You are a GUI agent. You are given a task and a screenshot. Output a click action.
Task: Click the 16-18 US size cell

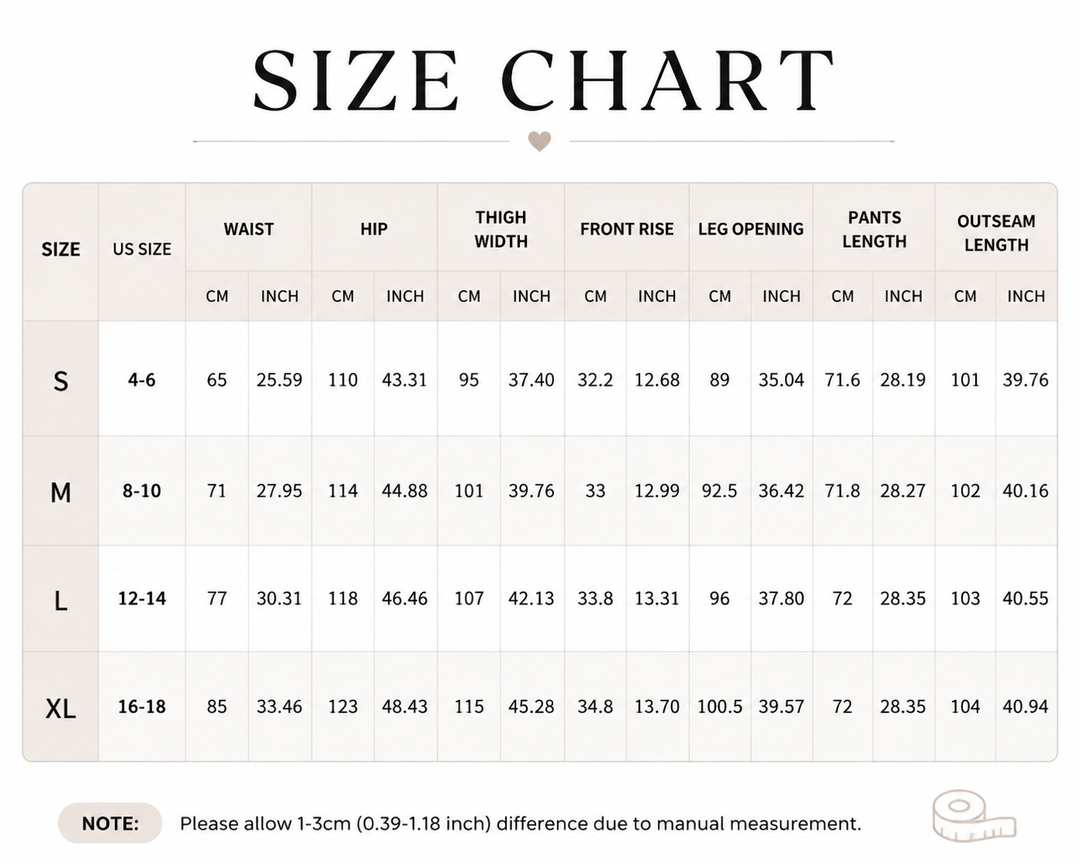coord(142,707)
